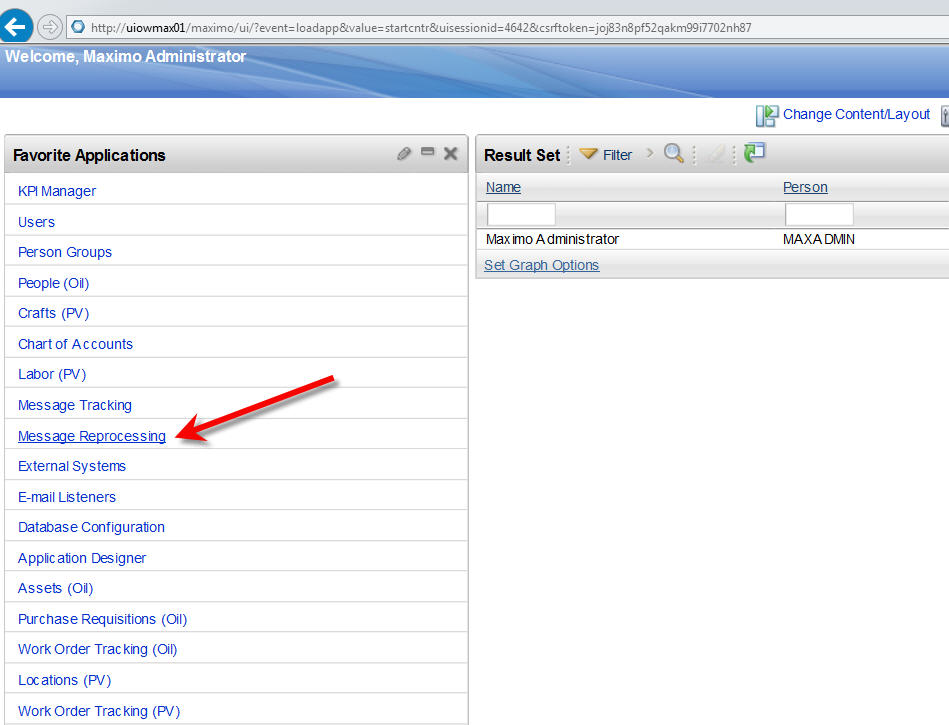Select the yellow Filter funnel icon
The image size is (949, 725).
pos(589,153)
